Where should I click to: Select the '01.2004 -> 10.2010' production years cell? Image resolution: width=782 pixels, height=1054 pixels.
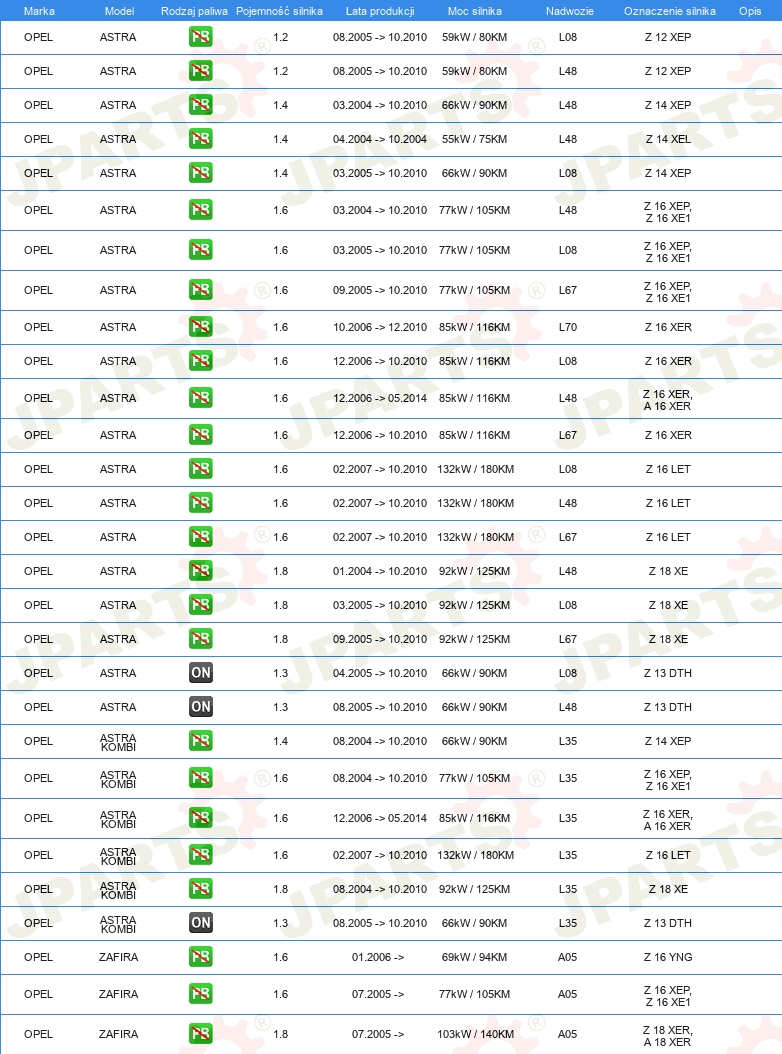[x=380, y=571]
